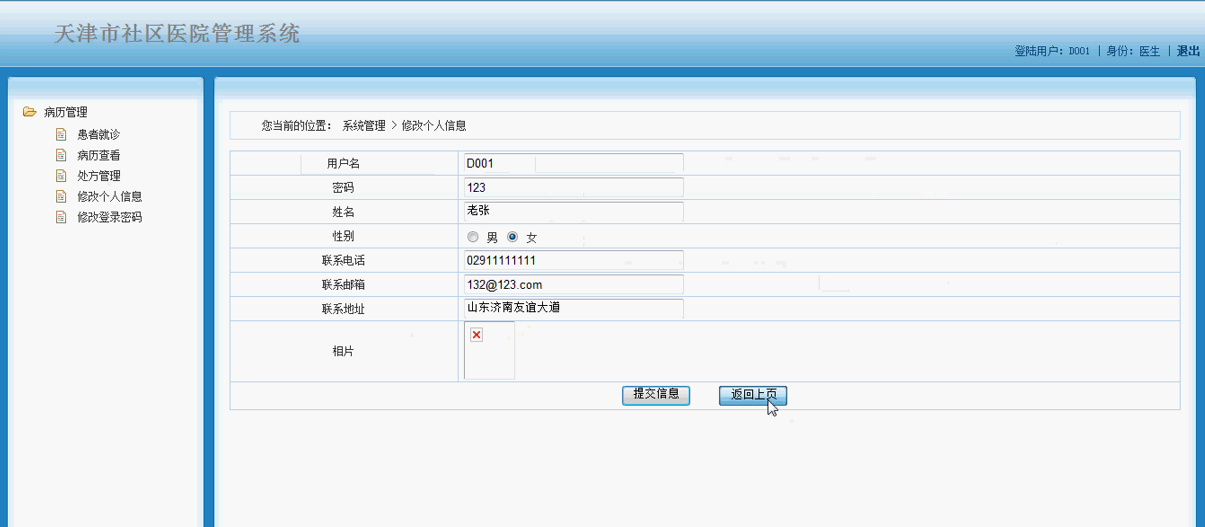This screenshot has width=1205, height=527.
Task: Click the 联系邮箱 input field
Action: (574, 284)
